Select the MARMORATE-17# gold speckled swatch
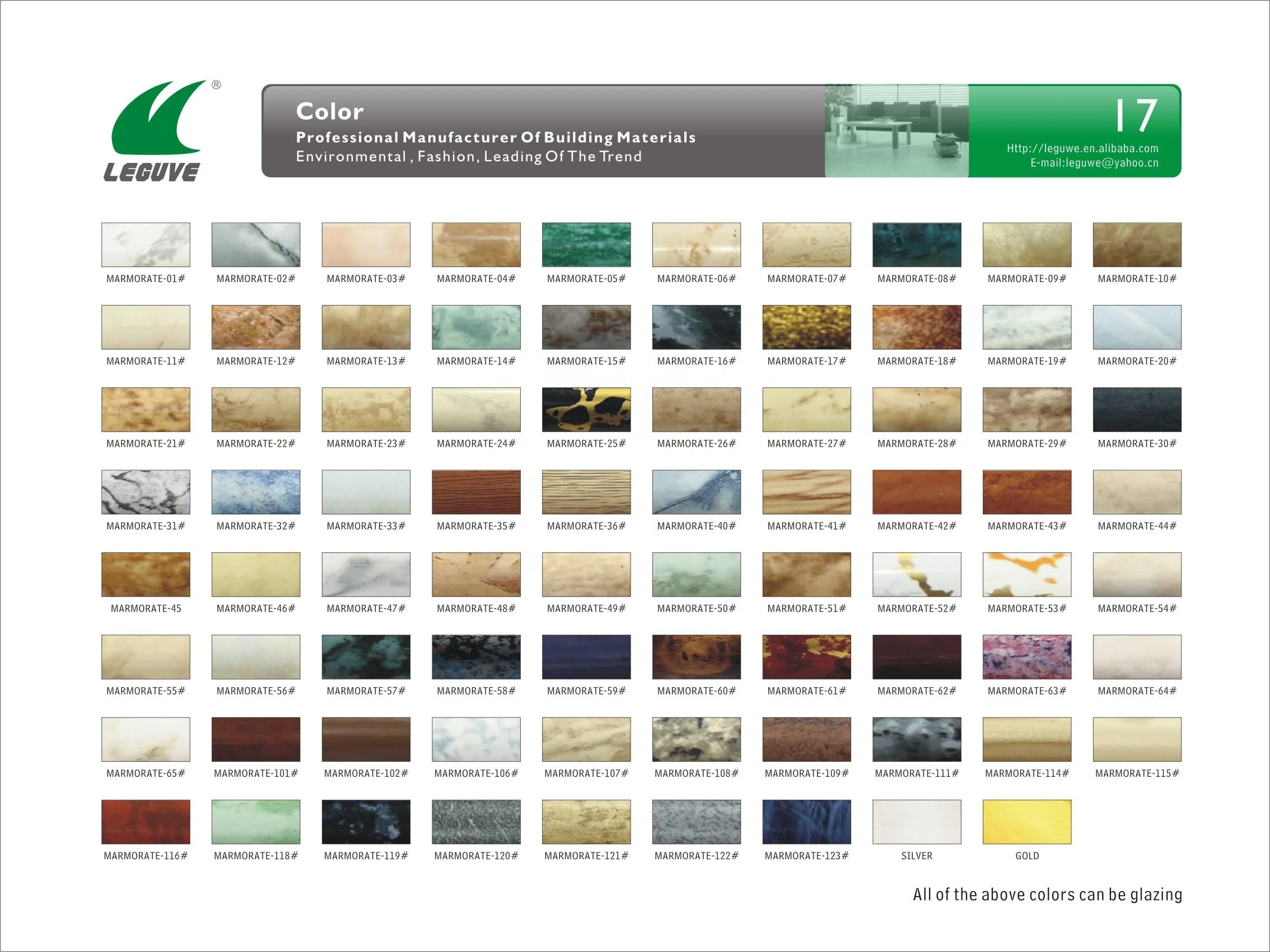The image size is (1270, 952). [x=806, y=327]
